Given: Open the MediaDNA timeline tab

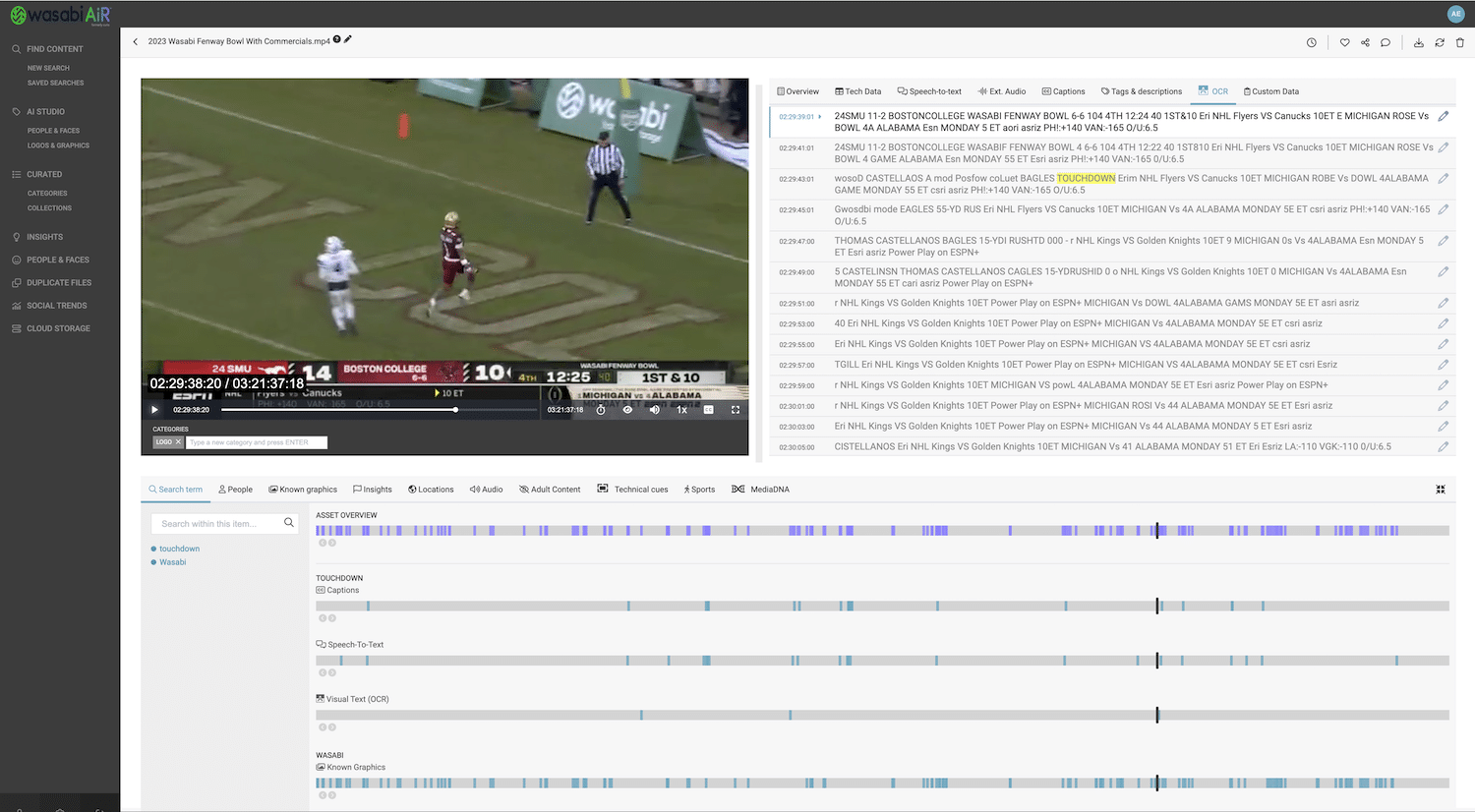Looking at the screenshot, I should click(x=760, y=490).
